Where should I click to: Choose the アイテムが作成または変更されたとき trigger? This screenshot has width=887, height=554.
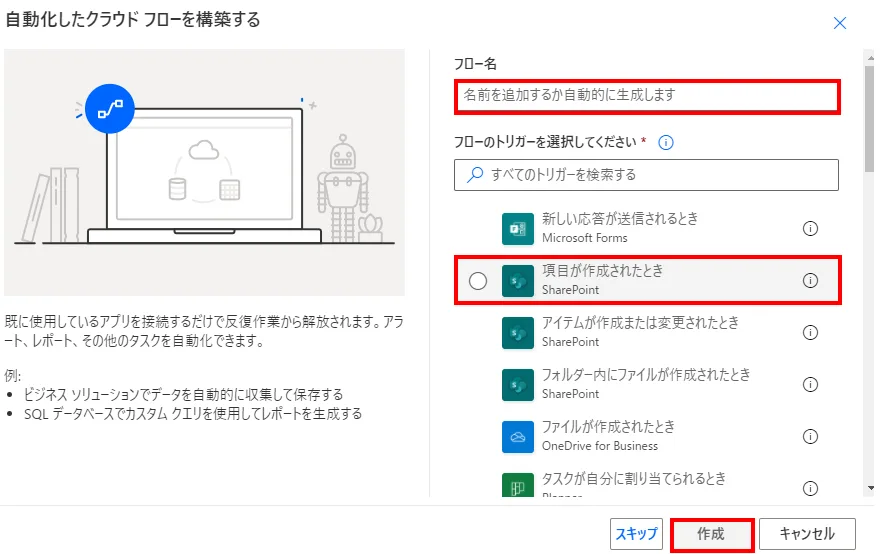tap(640, 332)
